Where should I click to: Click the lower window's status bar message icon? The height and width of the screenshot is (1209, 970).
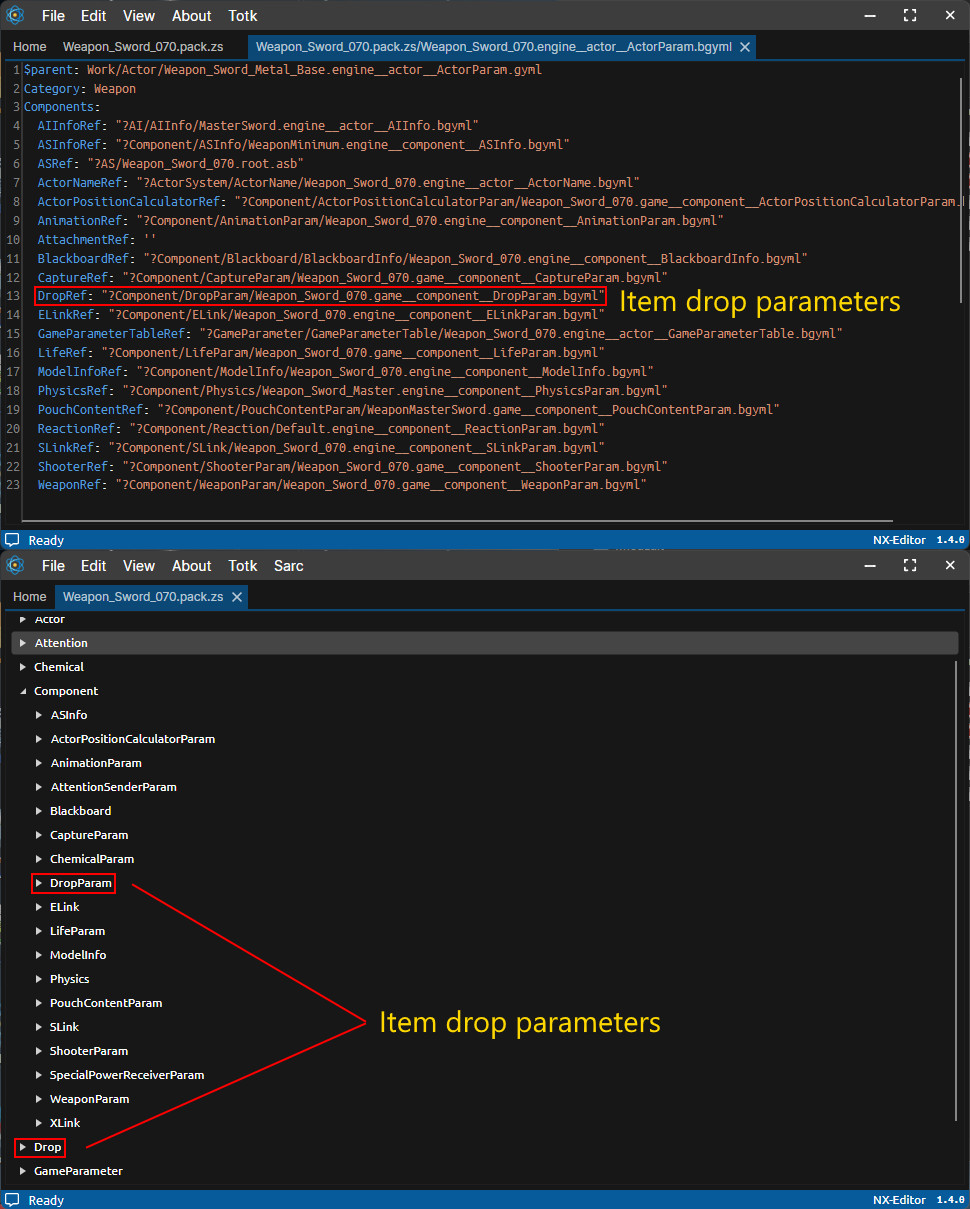click(x=12, y=1200)
